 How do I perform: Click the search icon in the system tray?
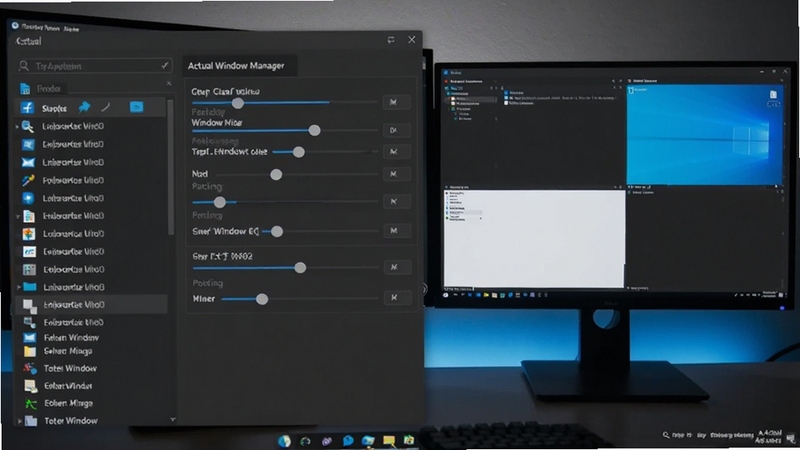pos(666,435)
